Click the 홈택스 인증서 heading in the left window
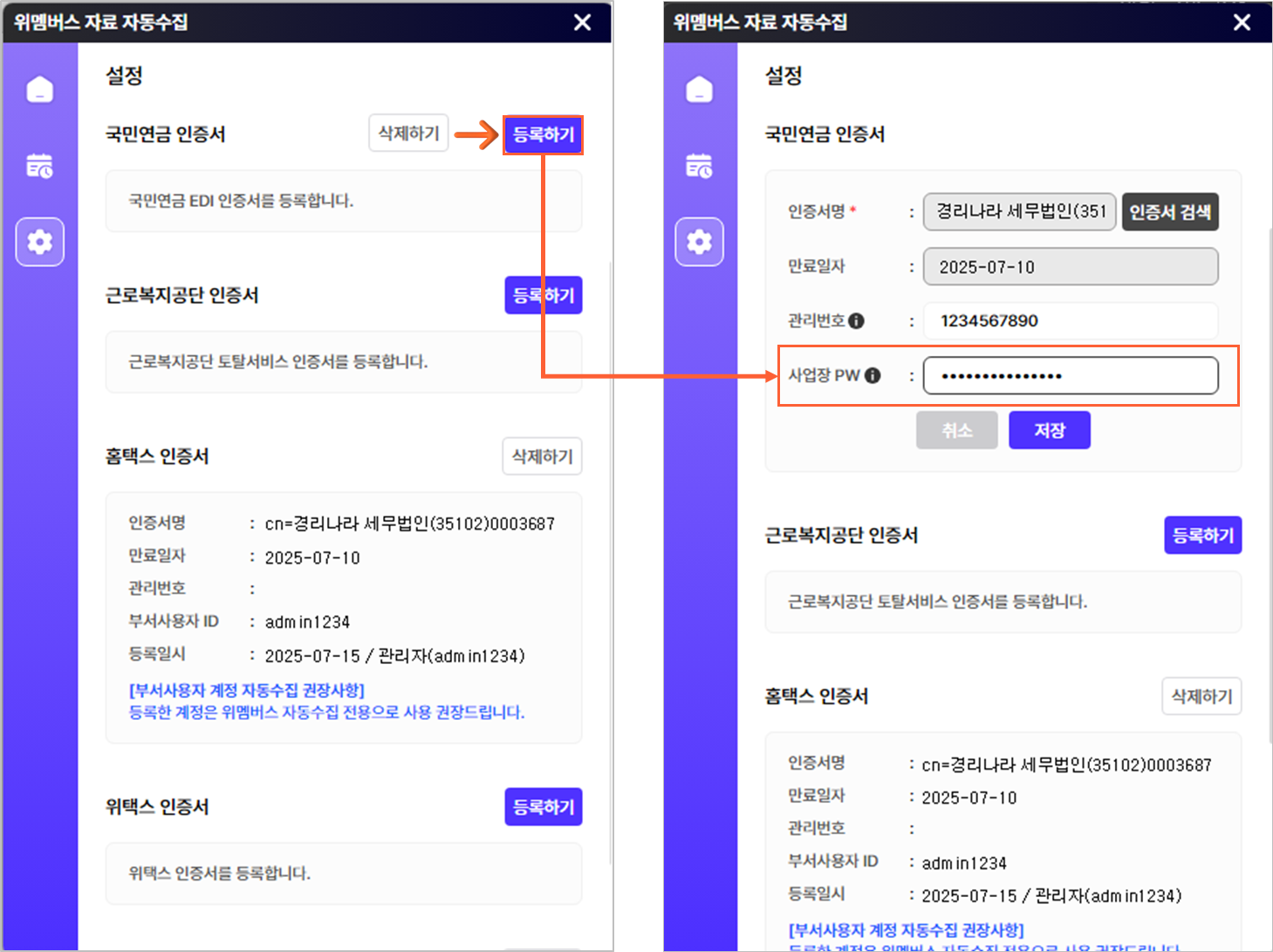1273x952 pixels. point(157,456)
